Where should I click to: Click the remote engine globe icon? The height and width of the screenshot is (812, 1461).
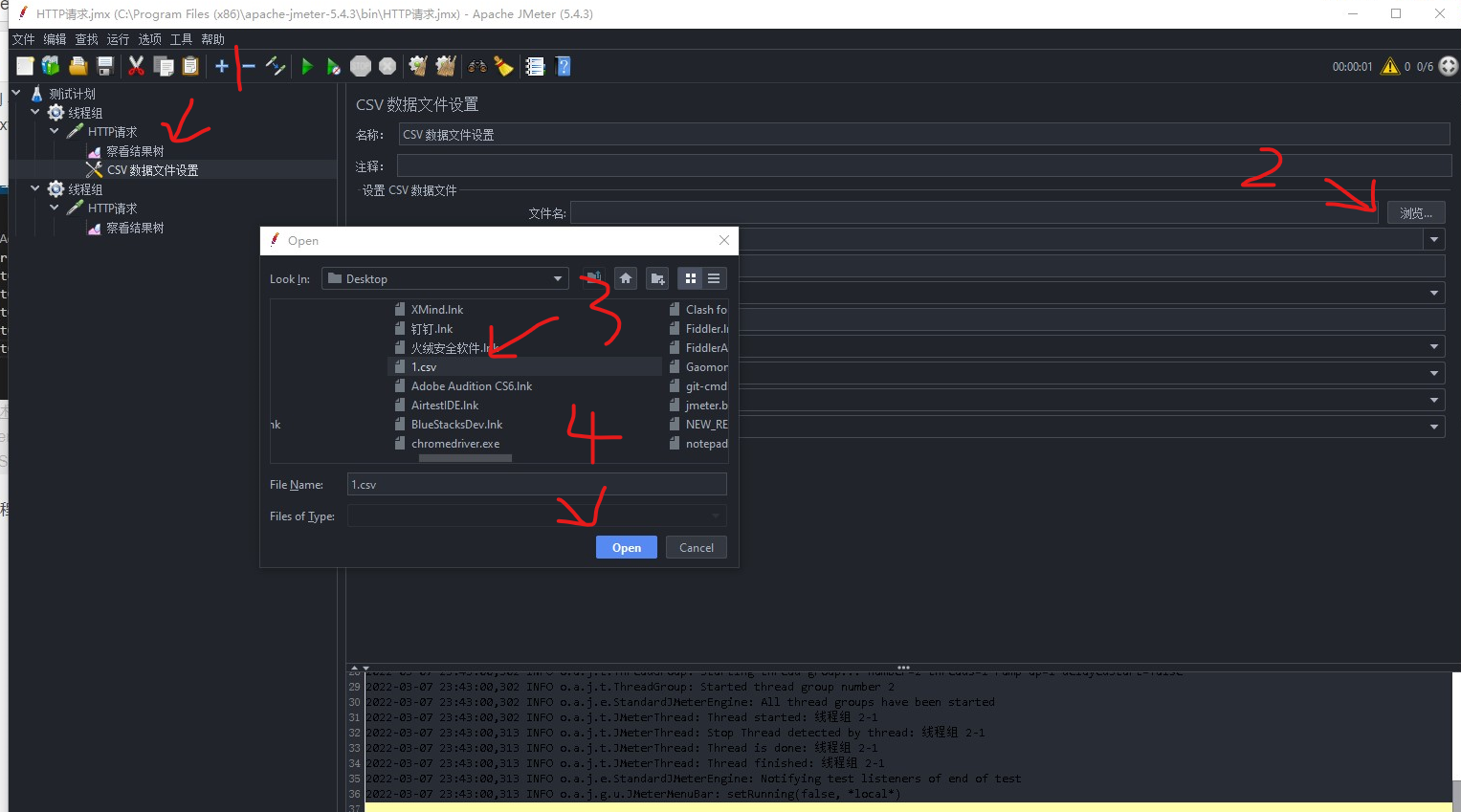1449,66
